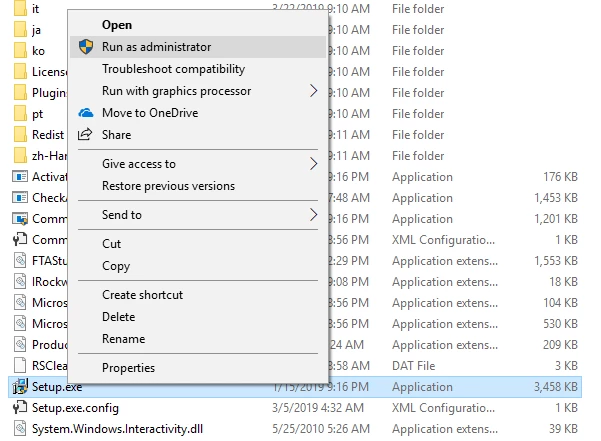
Task: Select Troubleshoot compatibility
Action: [198, 69]
